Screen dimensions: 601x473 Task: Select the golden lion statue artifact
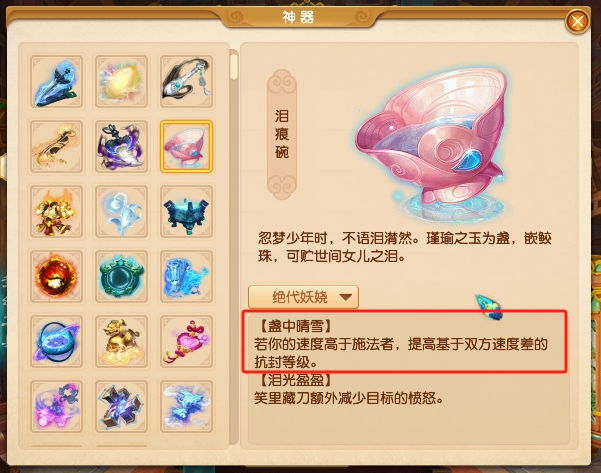(x=122, y=342)
